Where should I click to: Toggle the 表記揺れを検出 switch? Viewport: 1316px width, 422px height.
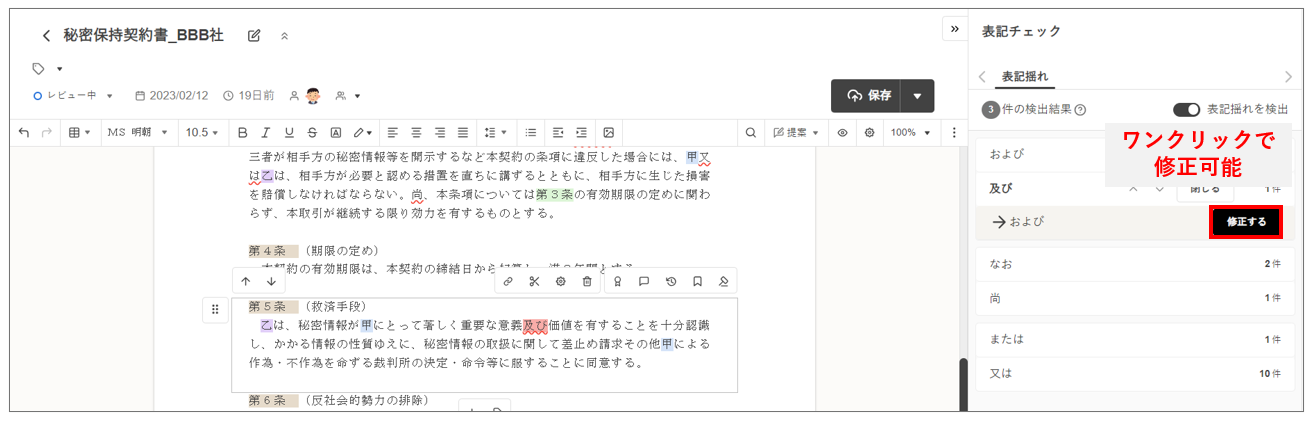pos(1186,110)
